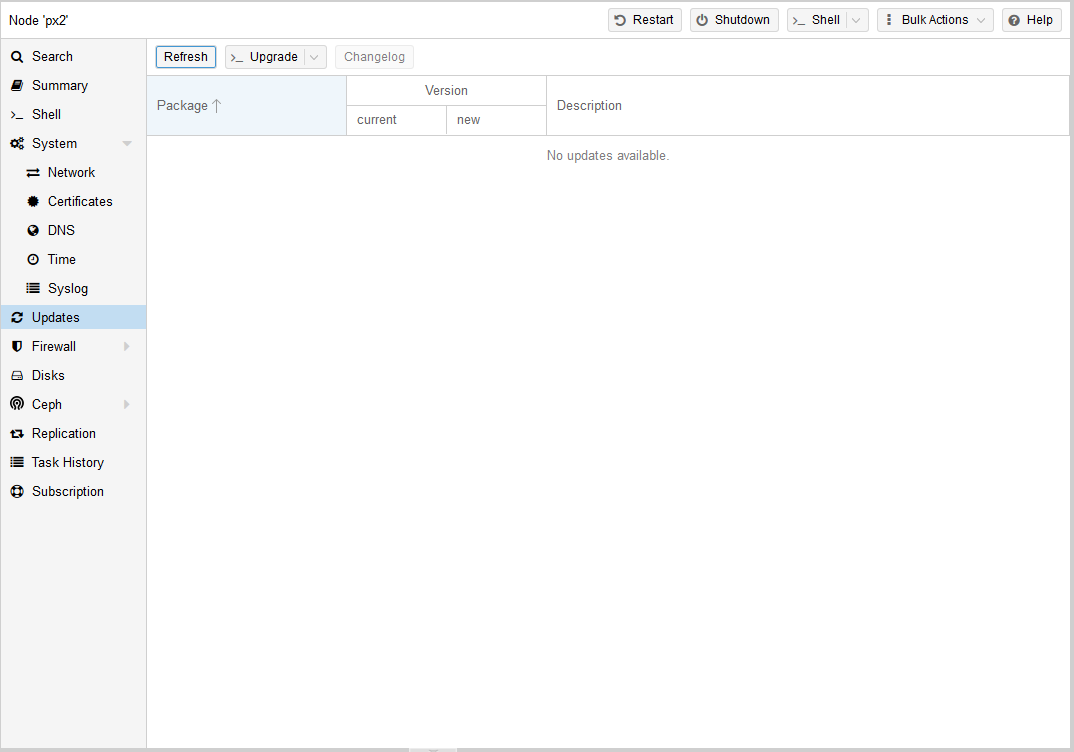Click the Network arrows icon
Viewport: 1074px width, 752px height.
33,173
